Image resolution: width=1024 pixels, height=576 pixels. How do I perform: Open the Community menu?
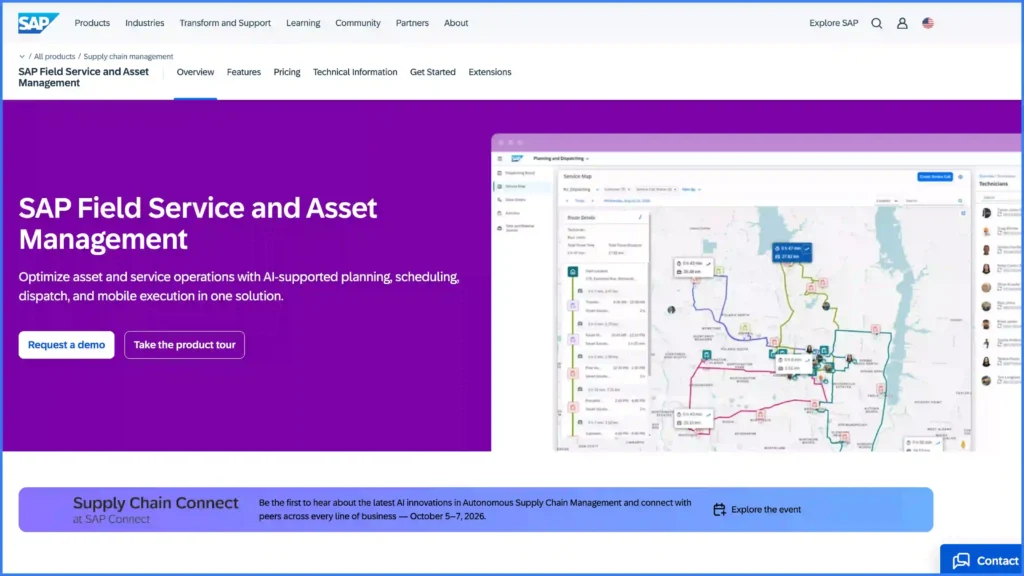tap(358, 23)
